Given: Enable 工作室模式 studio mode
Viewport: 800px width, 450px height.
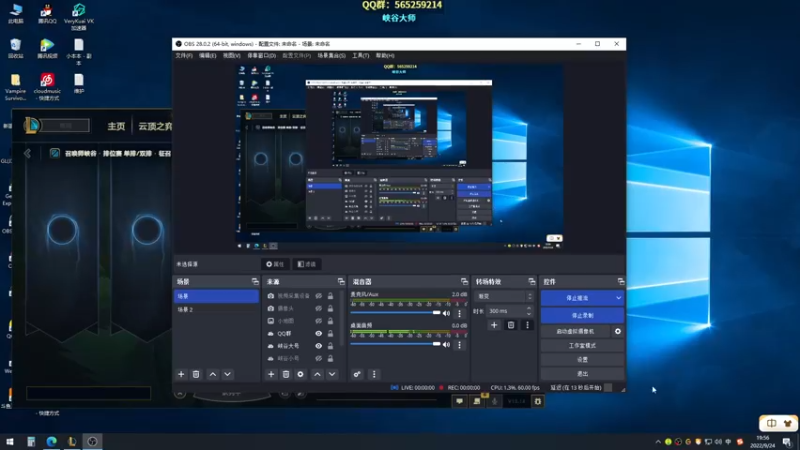Looking at the screenshot, I should (x=582, y=346).
